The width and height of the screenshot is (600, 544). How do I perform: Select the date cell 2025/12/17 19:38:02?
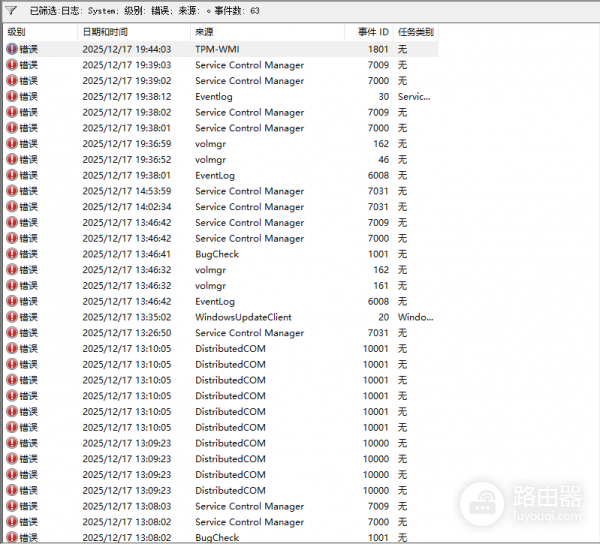click(127, 112)
